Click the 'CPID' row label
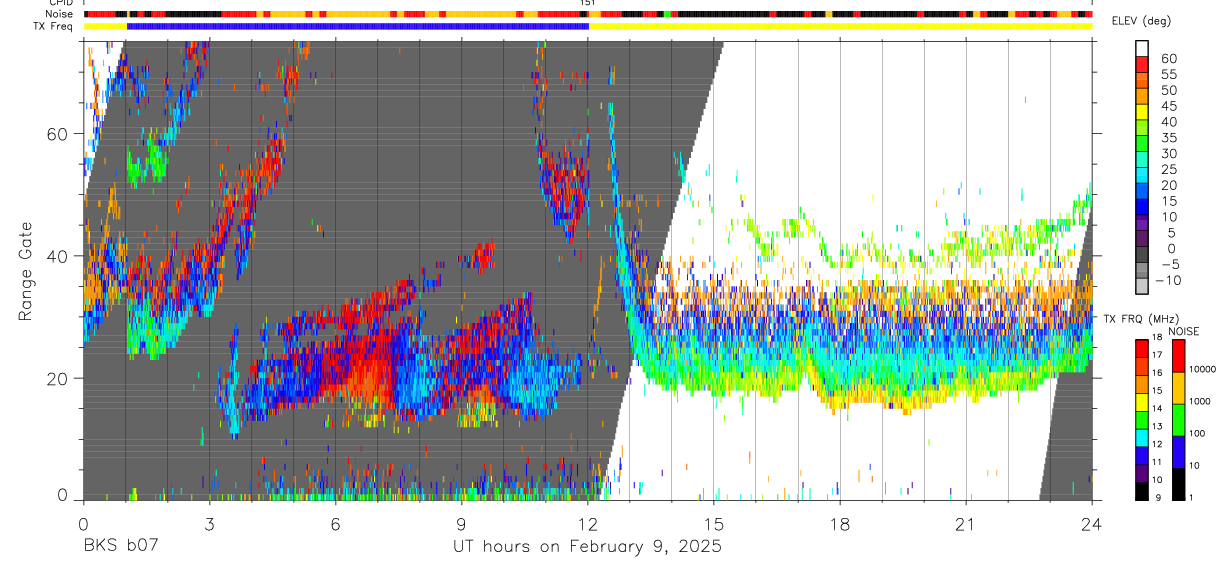The image size is (1228, 567). tap(60, 3)
